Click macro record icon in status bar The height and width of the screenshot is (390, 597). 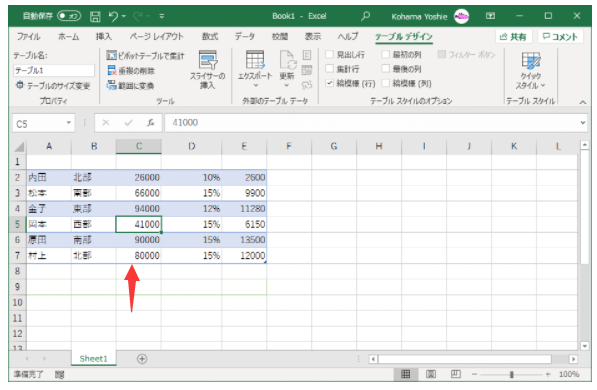pos(59,375)
